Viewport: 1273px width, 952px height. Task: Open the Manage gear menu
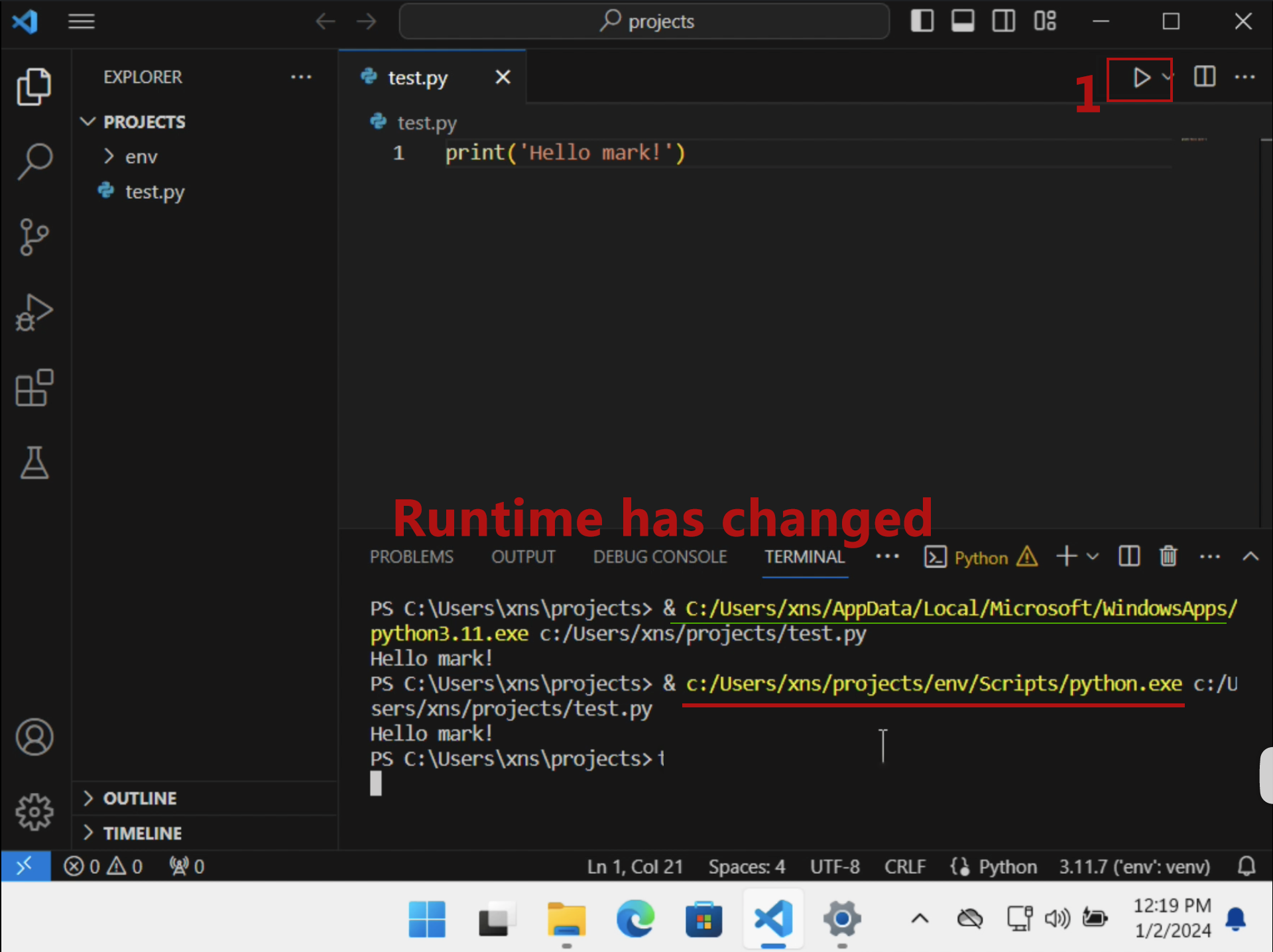pos(34,811)
